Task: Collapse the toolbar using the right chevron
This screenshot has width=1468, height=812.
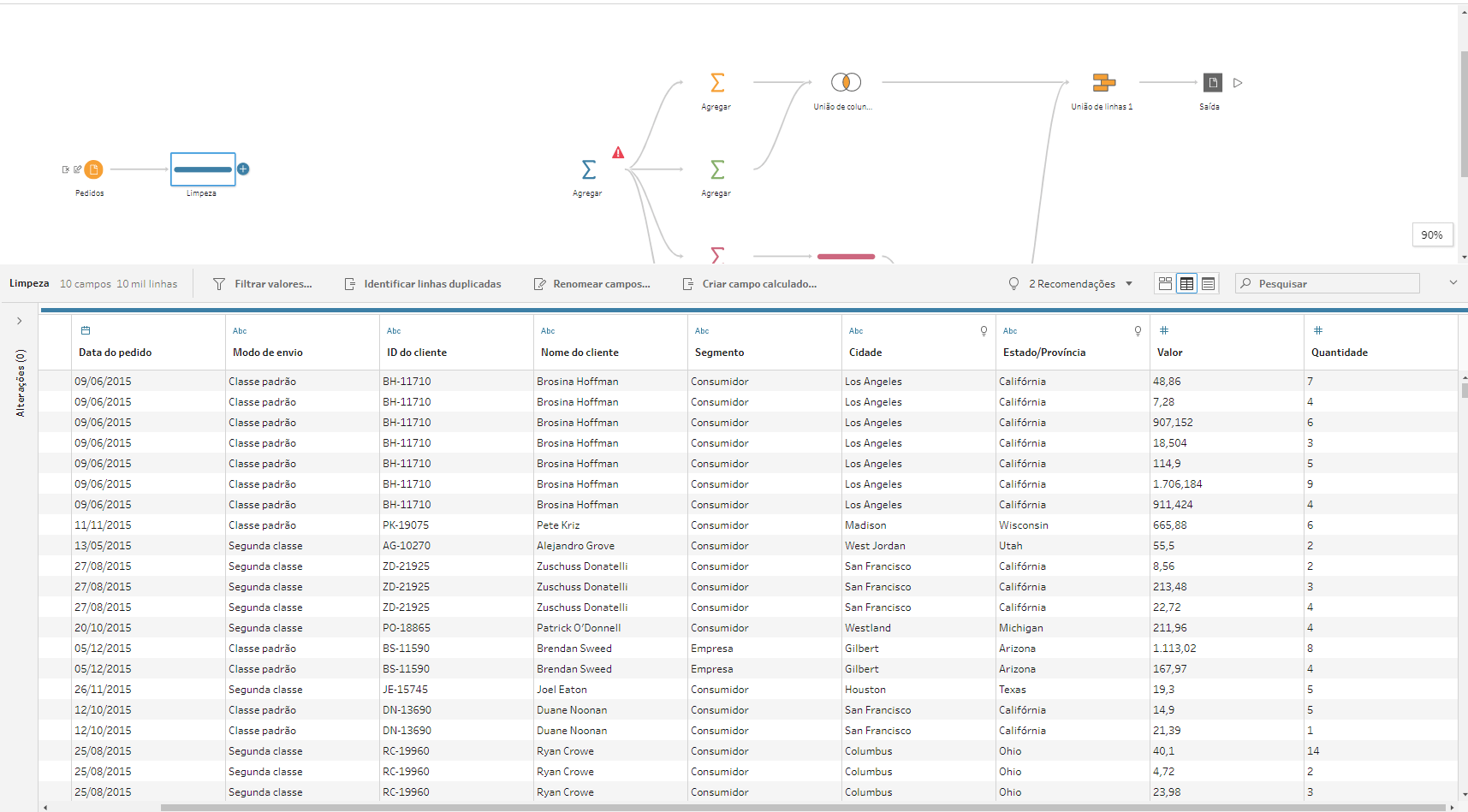Action: (1453, 283)
